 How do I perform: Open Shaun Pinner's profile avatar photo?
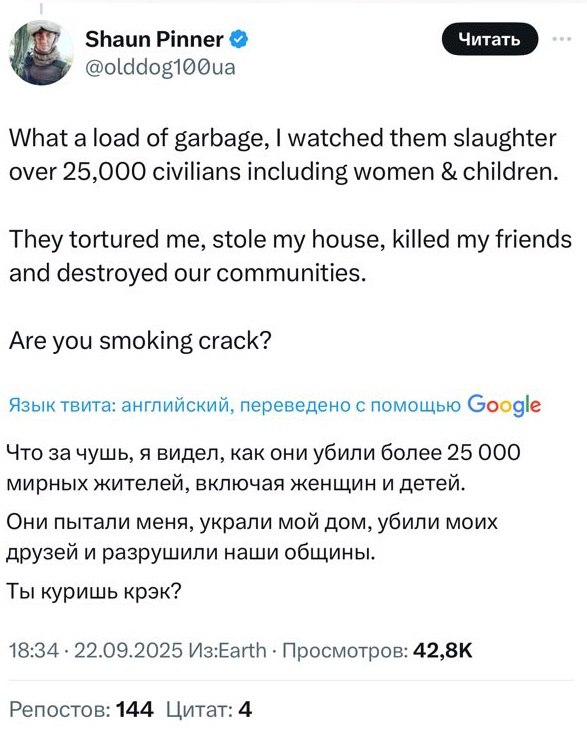[x=41, y=52]
